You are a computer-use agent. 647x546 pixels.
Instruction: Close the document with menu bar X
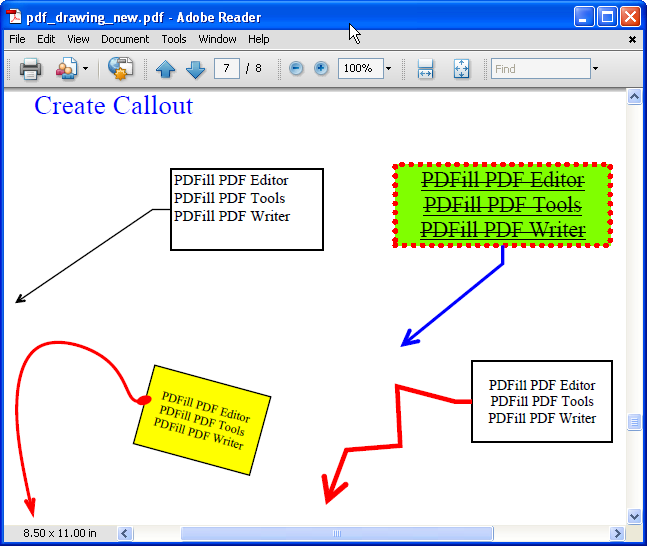click(x=632, y=39)
